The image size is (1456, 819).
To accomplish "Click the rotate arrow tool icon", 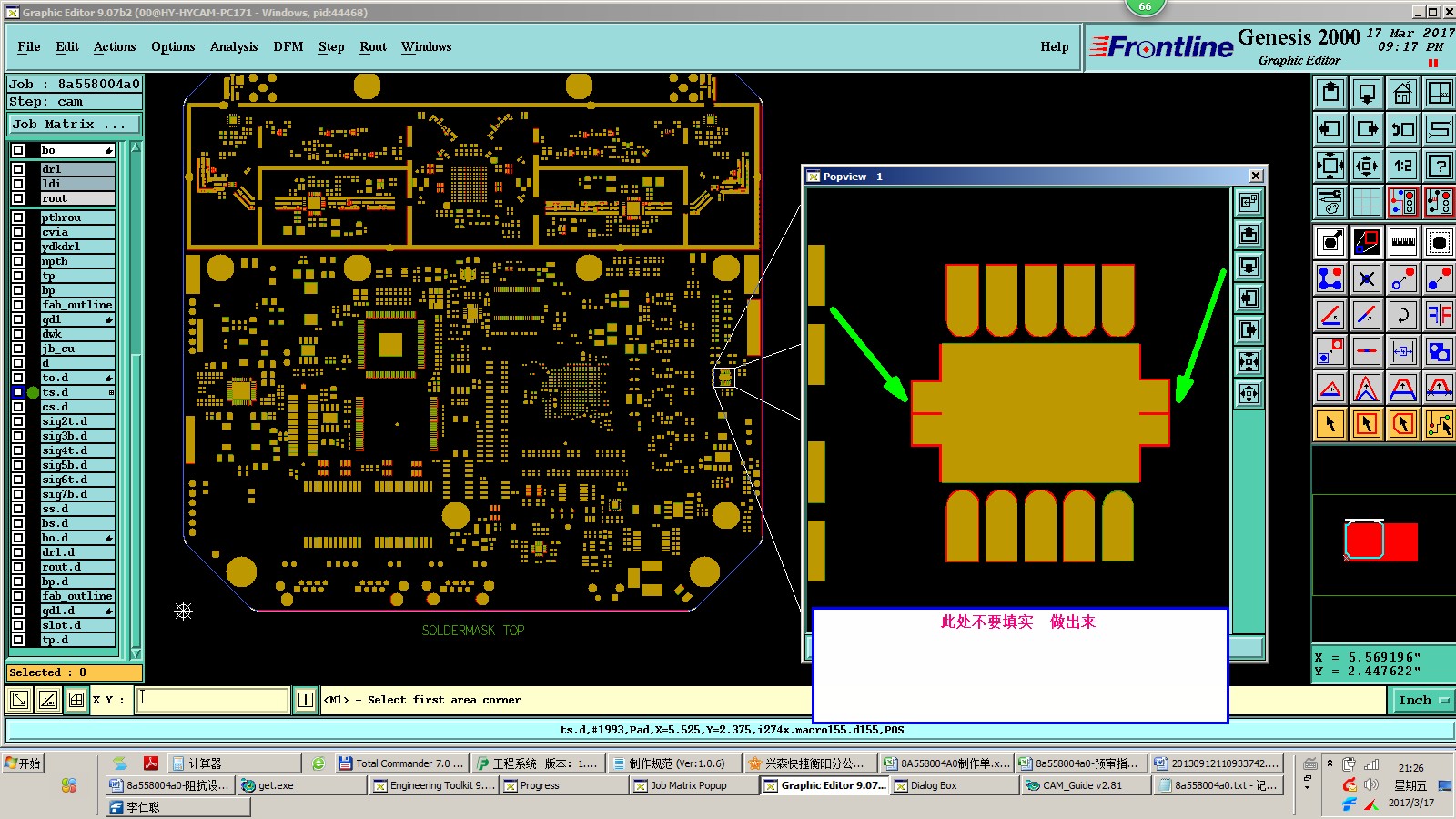I will coord(1402,315).
